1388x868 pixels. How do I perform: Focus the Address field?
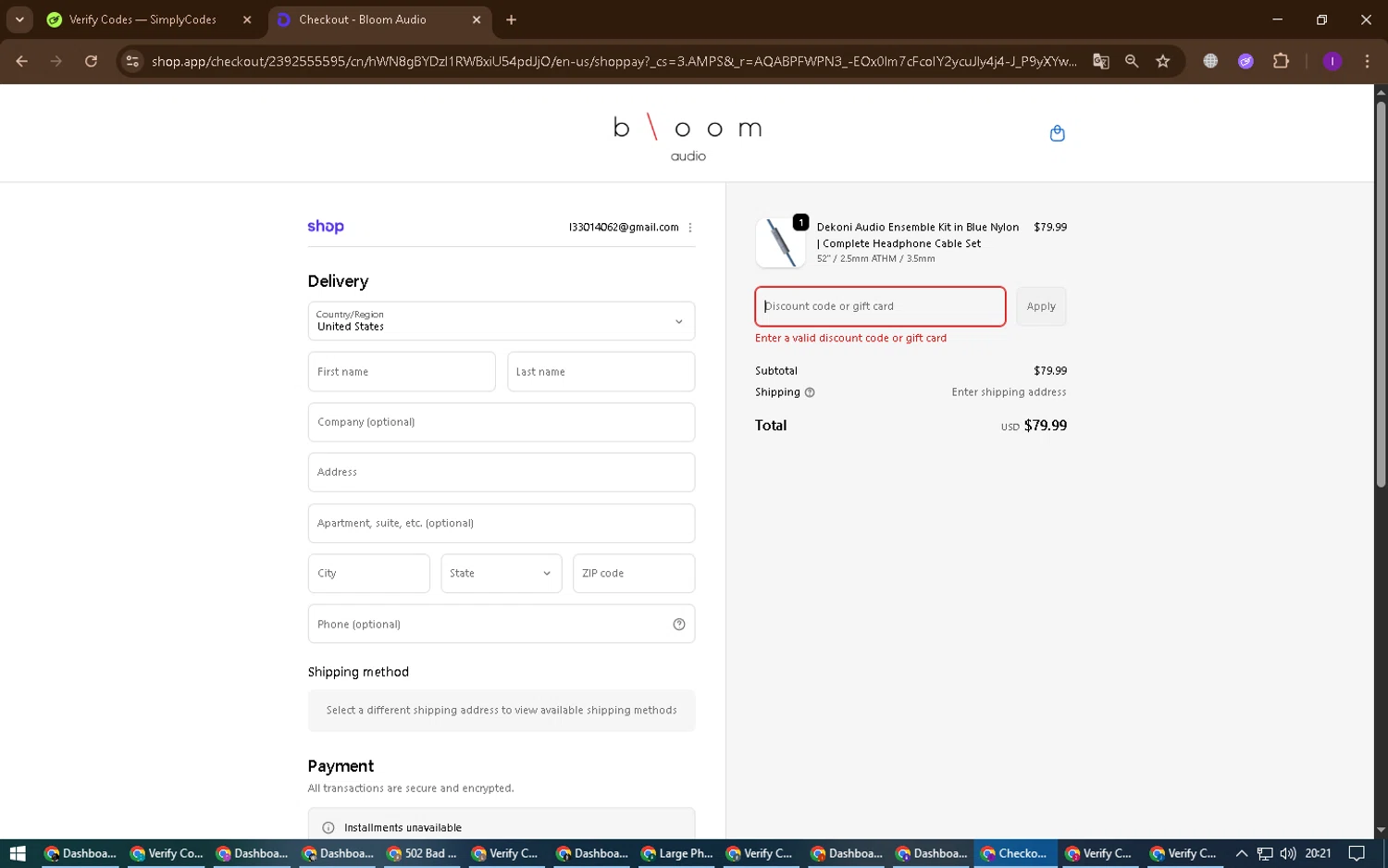(x=502, y=472)
